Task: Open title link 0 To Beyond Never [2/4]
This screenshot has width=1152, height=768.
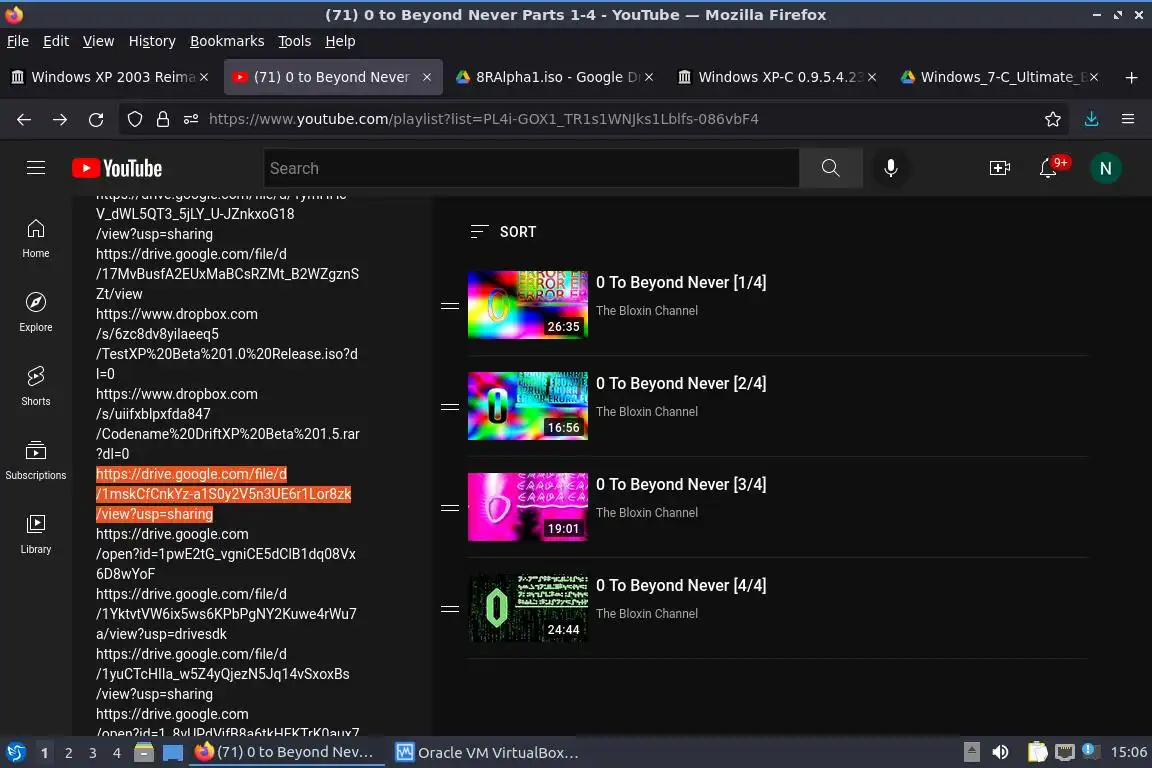Action: pos(681,383)
